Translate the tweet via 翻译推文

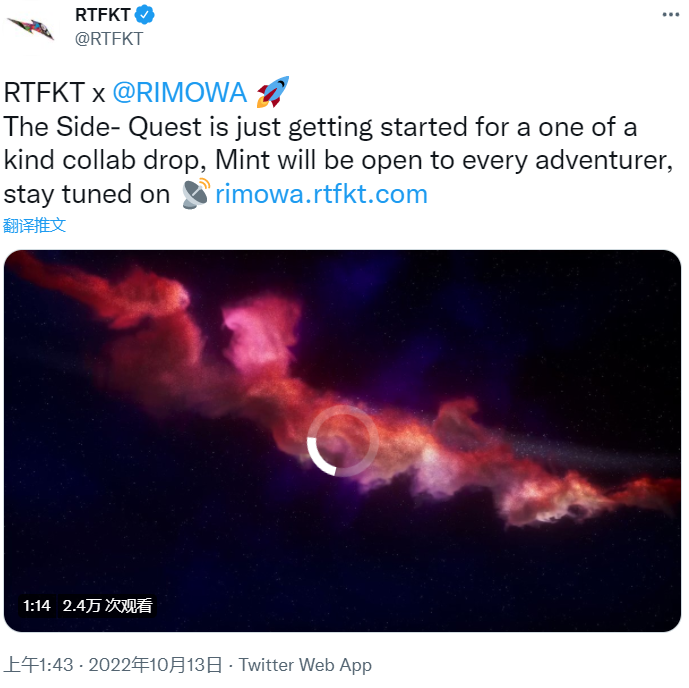(35, 225)
